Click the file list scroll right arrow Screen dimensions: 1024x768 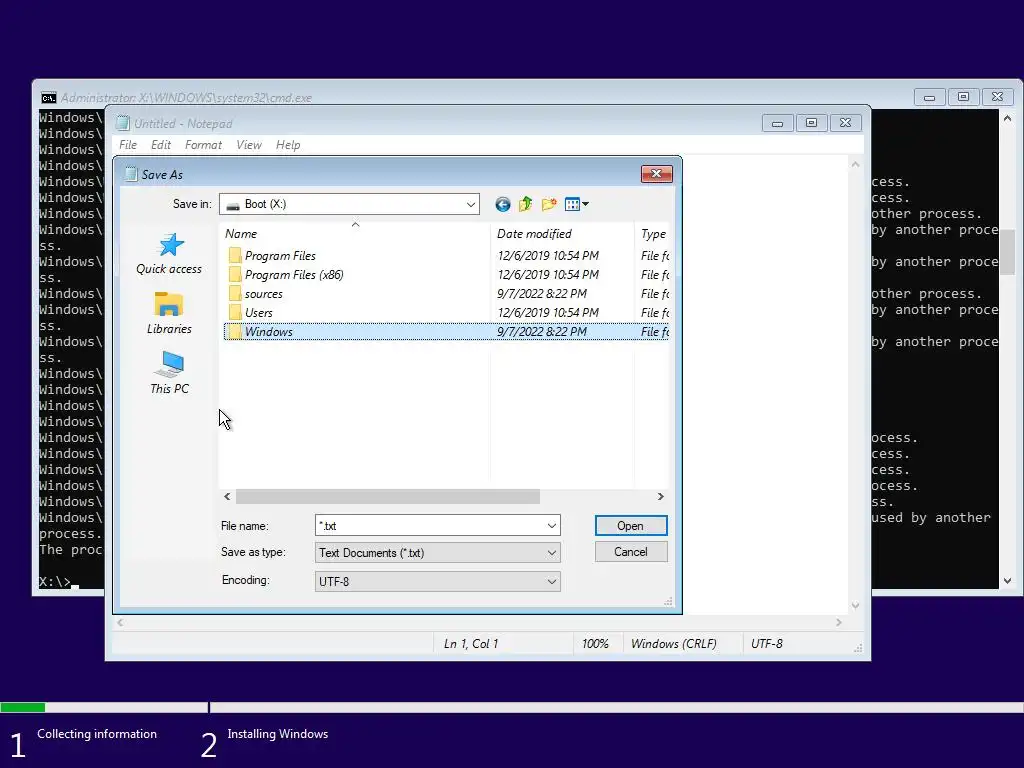[x=660, y=497]
